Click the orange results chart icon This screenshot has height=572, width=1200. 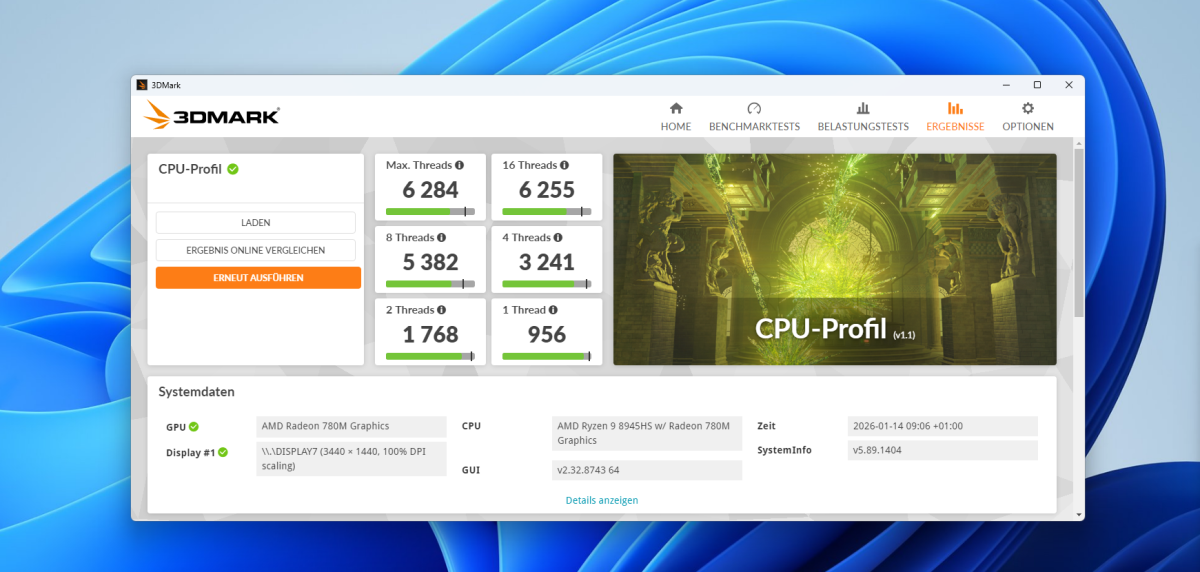pos(955,108)
